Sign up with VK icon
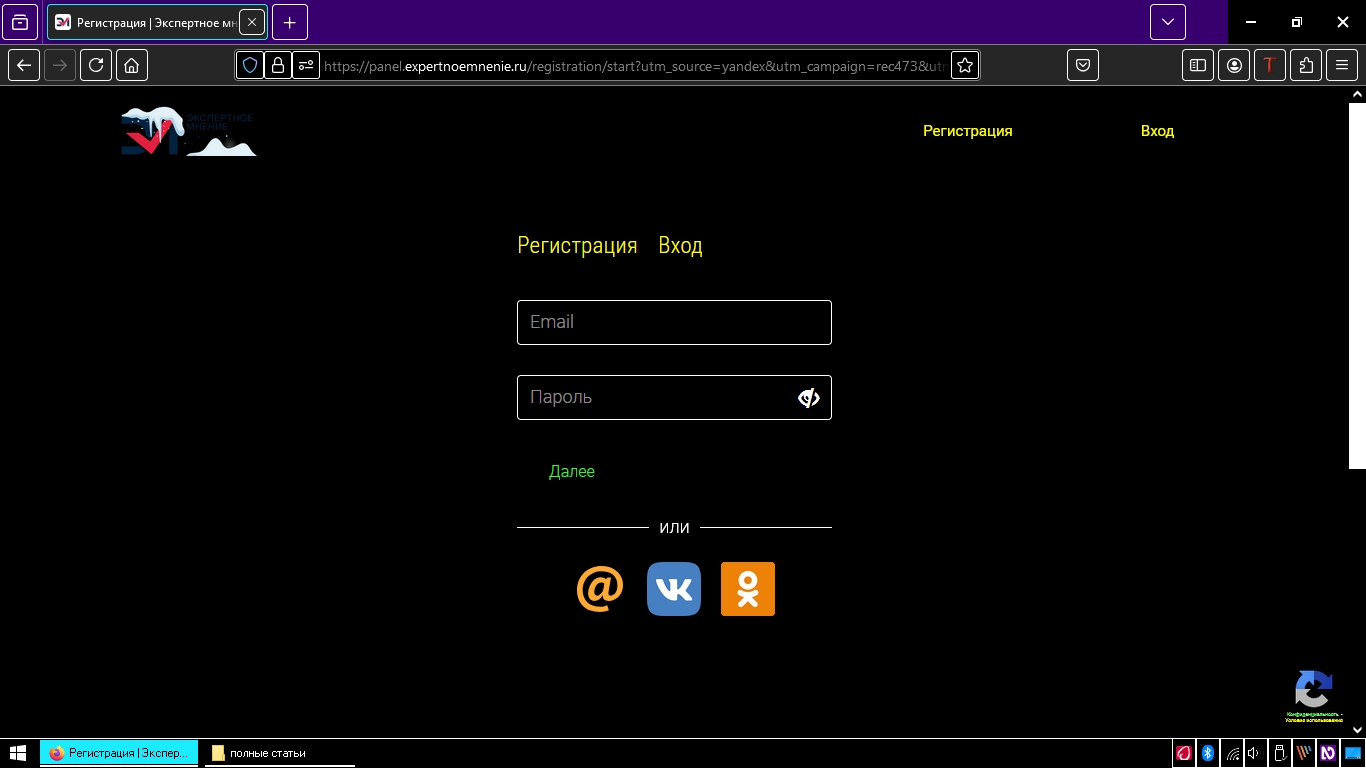 [x=674, y=589]
